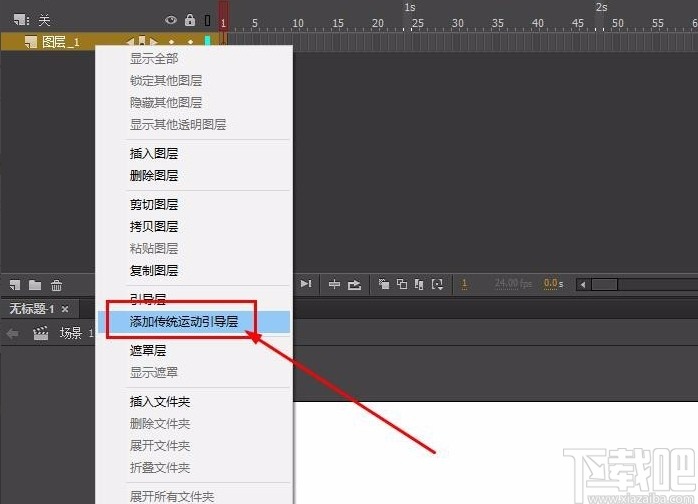Click the layer view options icon beside 关
The height and width of the screenshot is (504, 698).
(x=21, y=20)
